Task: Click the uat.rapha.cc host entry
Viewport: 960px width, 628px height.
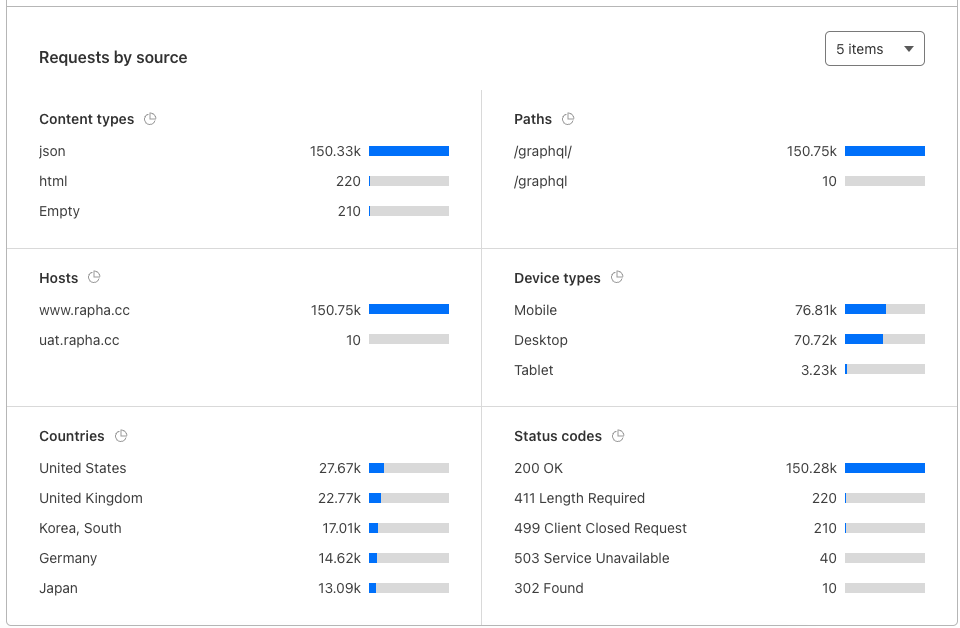Action: (x=79, y=340)
